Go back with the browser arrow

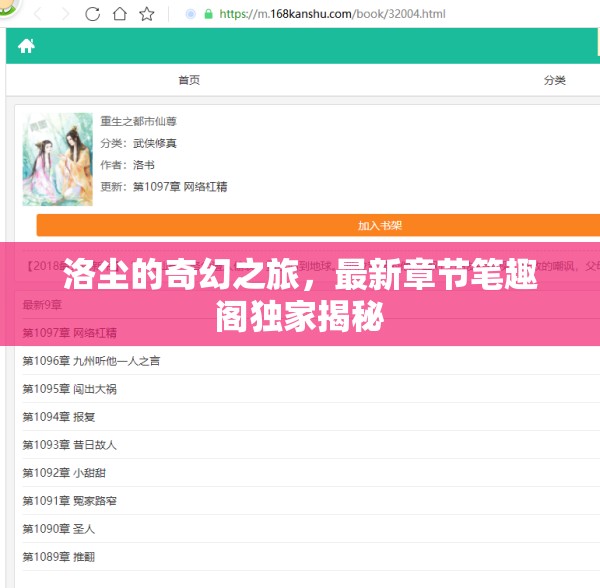[38, 14]
